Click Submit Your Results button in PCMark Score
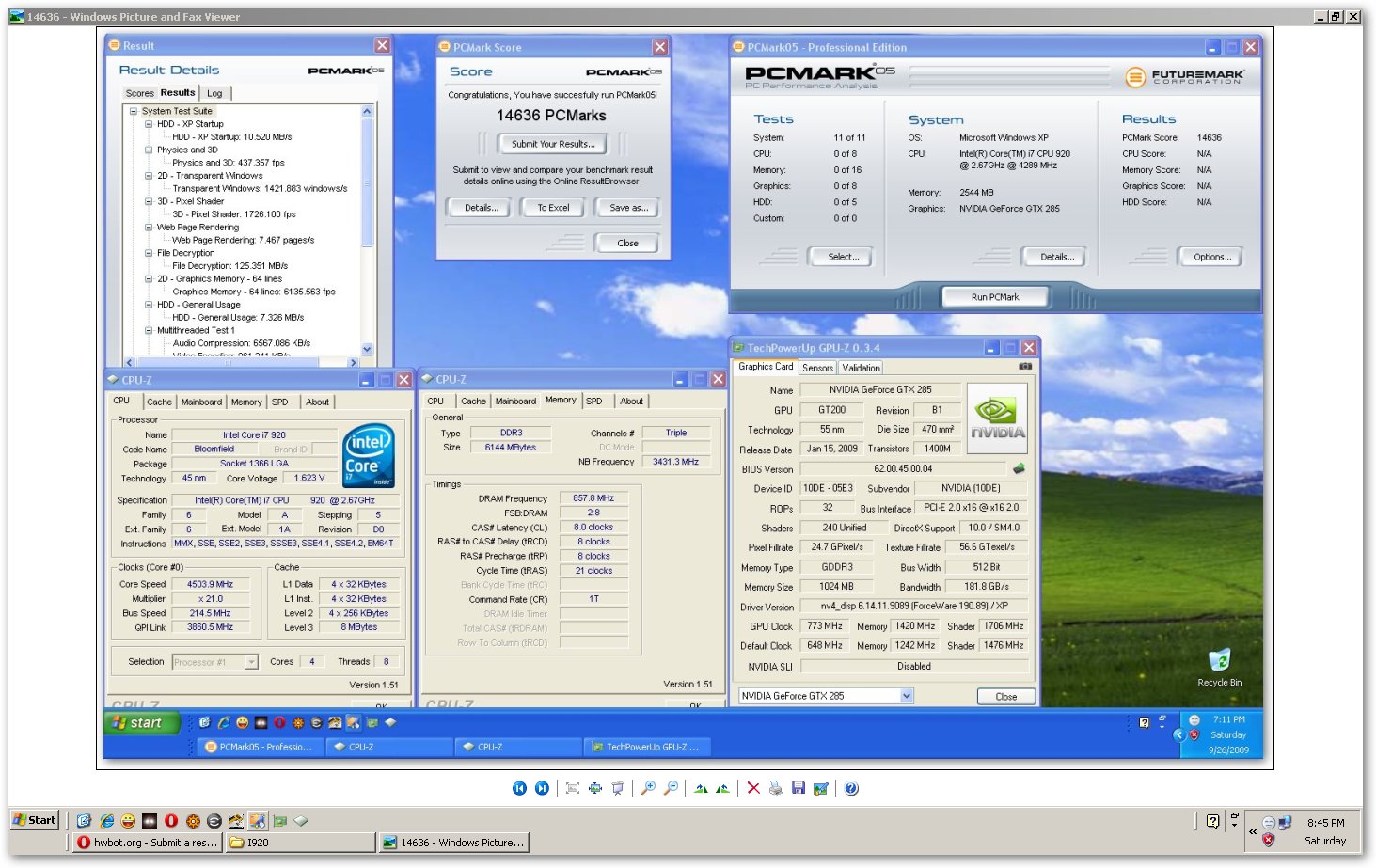Image resolution: width=1376 pixels, height=868 pixels. click(553, 144)
